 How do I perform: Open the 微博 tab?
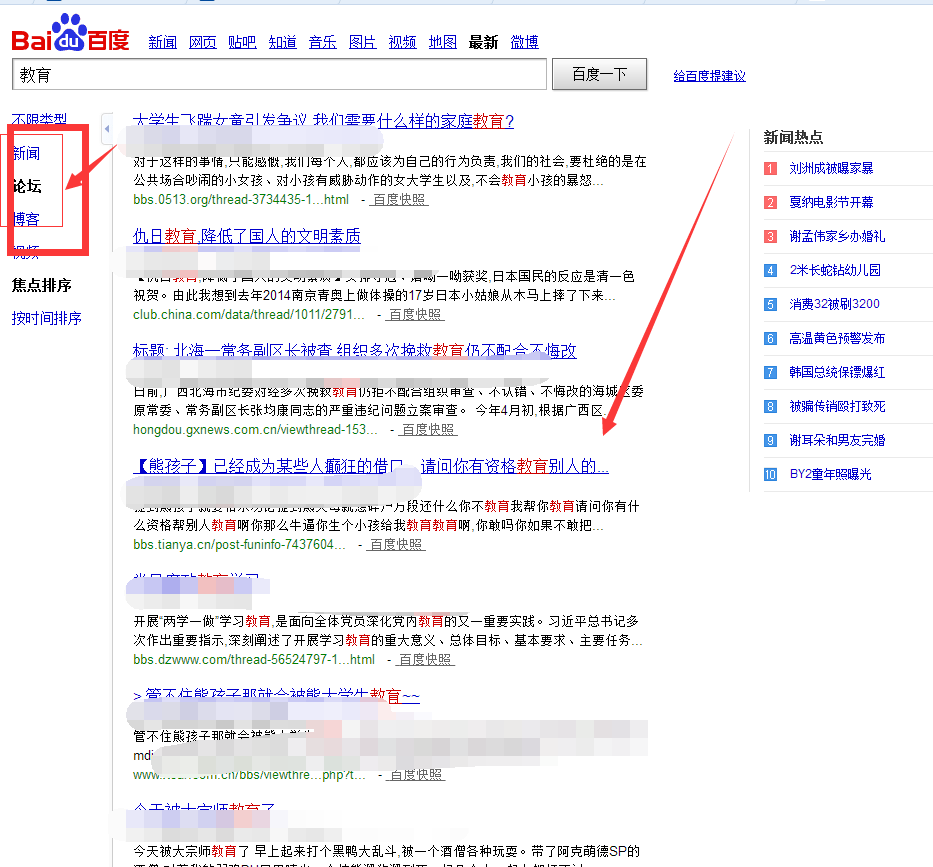tap(524, 42)
